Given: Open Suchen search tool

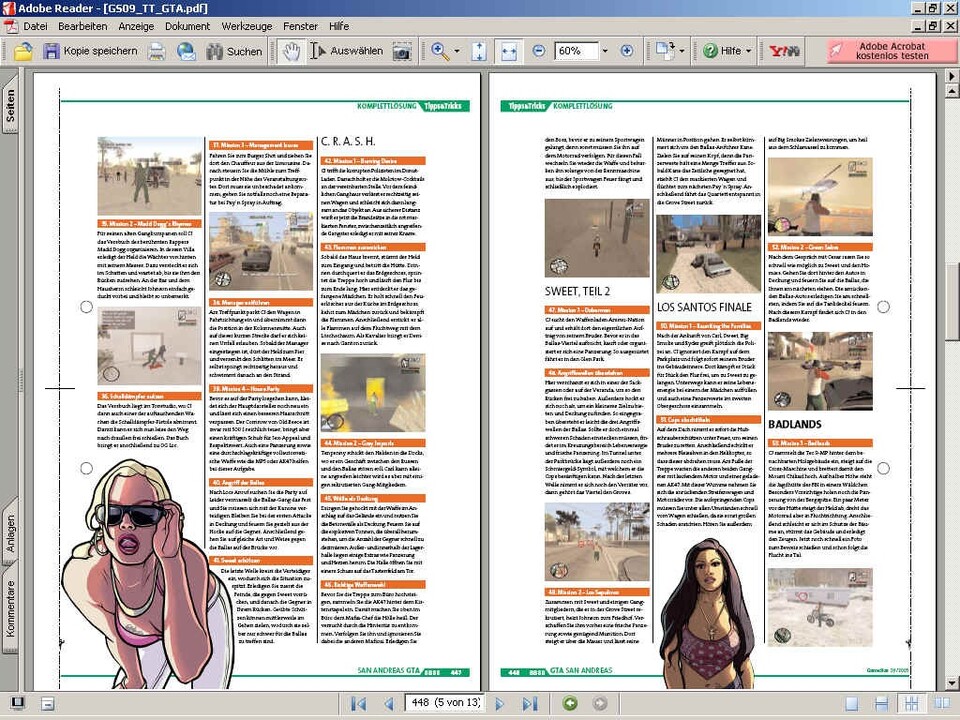Looking at the screenshot, I should coord(234,51).
